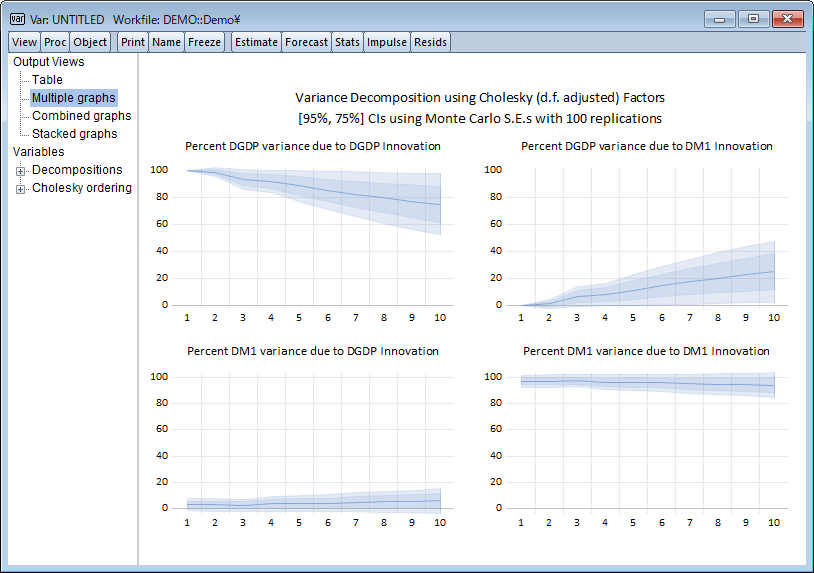This screenshot has width=814, height=573.
Task: Expand the Decompositions node
Action: coord(20,171)
